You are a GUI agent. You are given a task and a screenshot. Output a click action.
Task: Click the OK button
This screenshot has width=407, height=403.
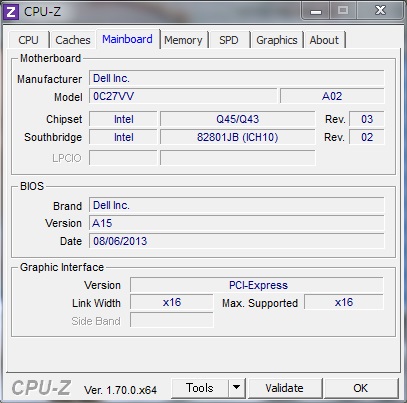coord(361,388)
